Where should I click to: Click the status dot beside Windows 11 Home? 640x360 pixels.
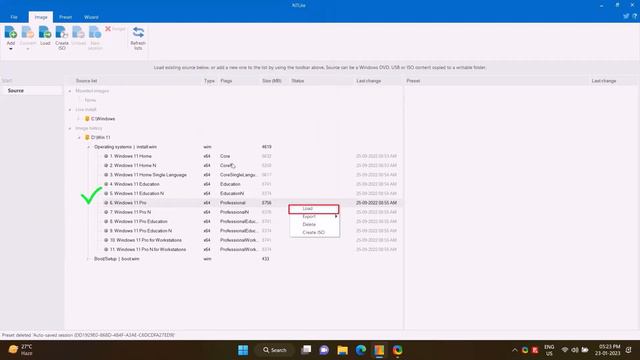(x=106, y=156)
